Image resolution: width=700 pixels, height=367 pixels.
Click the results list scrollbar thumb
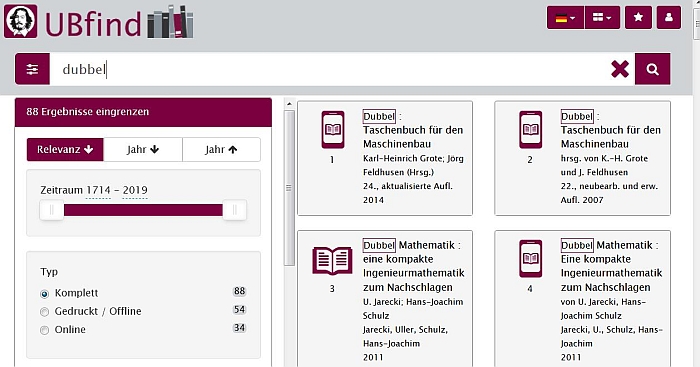pos(289,188)
